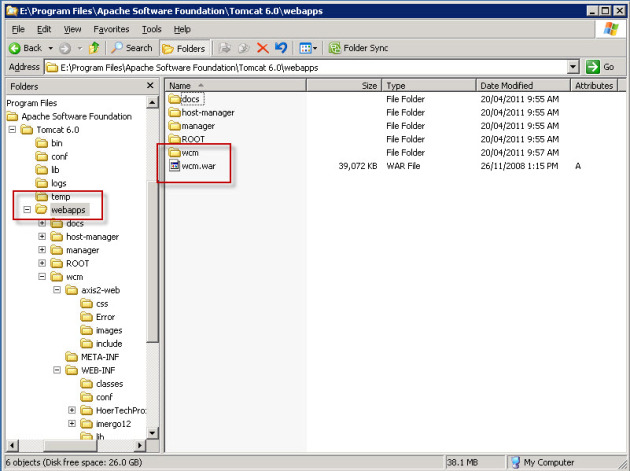Click the Folders pane scroll up arrow
This screenshot has height=471, width=630.
coord(152,102)
